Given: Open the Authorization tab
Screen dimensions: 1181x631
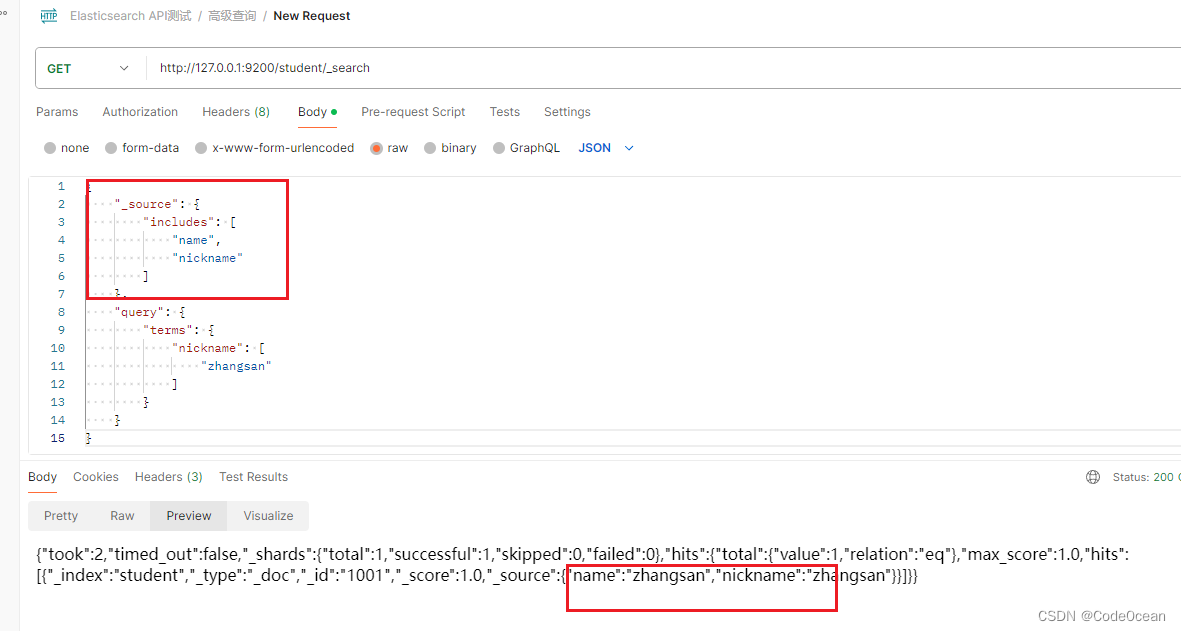Looking at the screenshot, I should 140,111.
